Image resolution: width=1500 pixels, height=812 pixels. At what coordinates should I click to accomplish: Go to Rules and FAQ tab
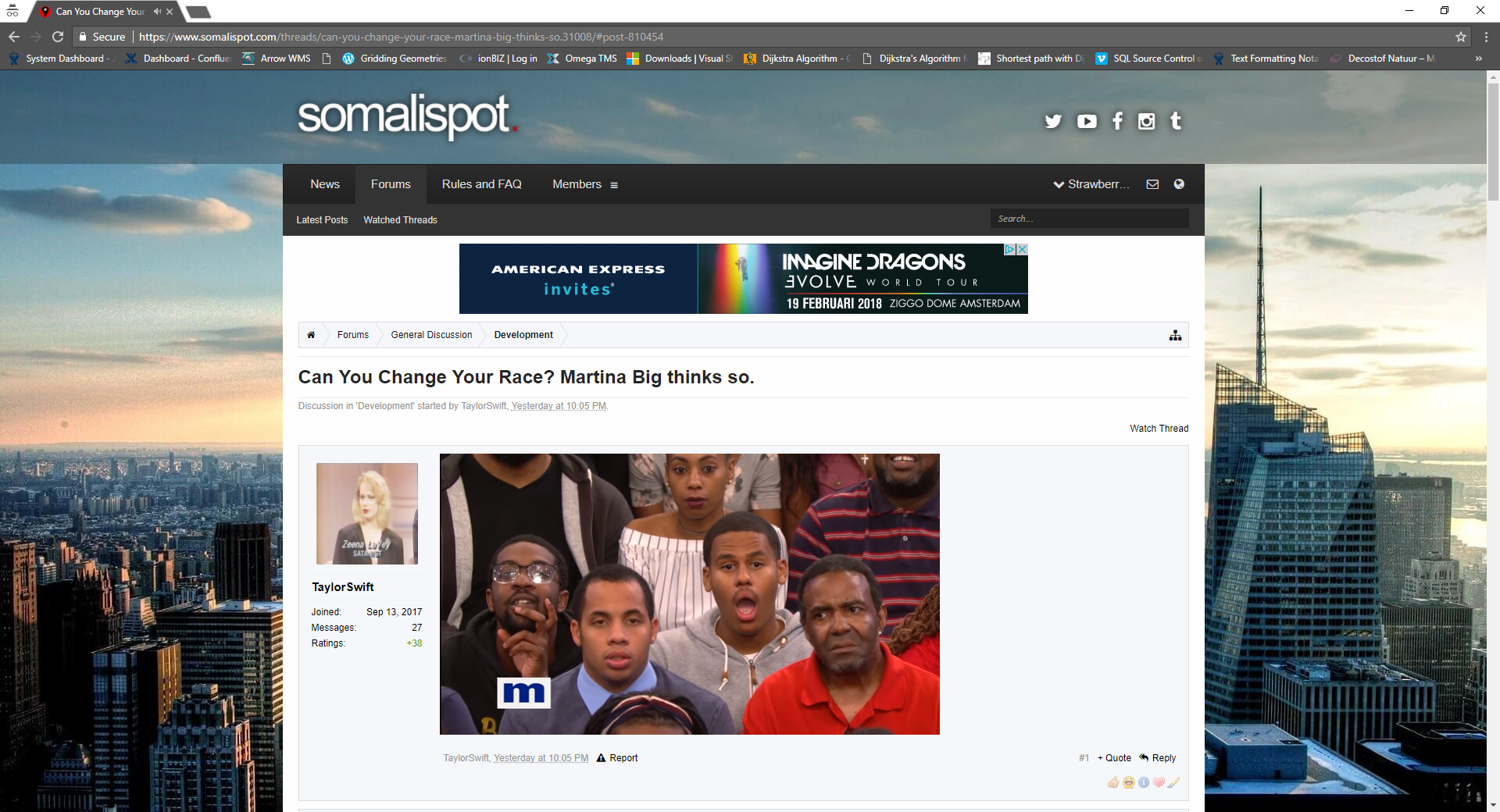[481, 184]
